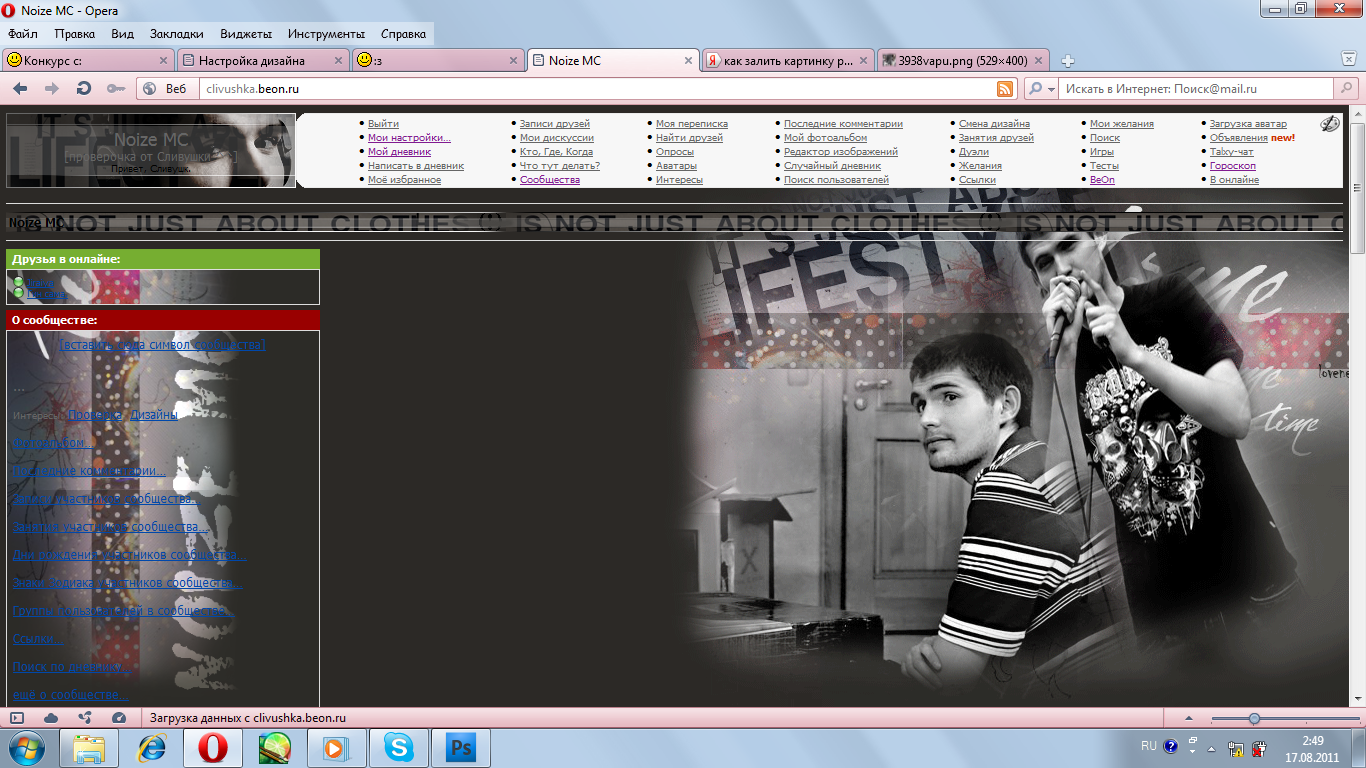Click the password wand key icon
The image size is (1366, 768).
pyautogui.click(x=116, y=89)
